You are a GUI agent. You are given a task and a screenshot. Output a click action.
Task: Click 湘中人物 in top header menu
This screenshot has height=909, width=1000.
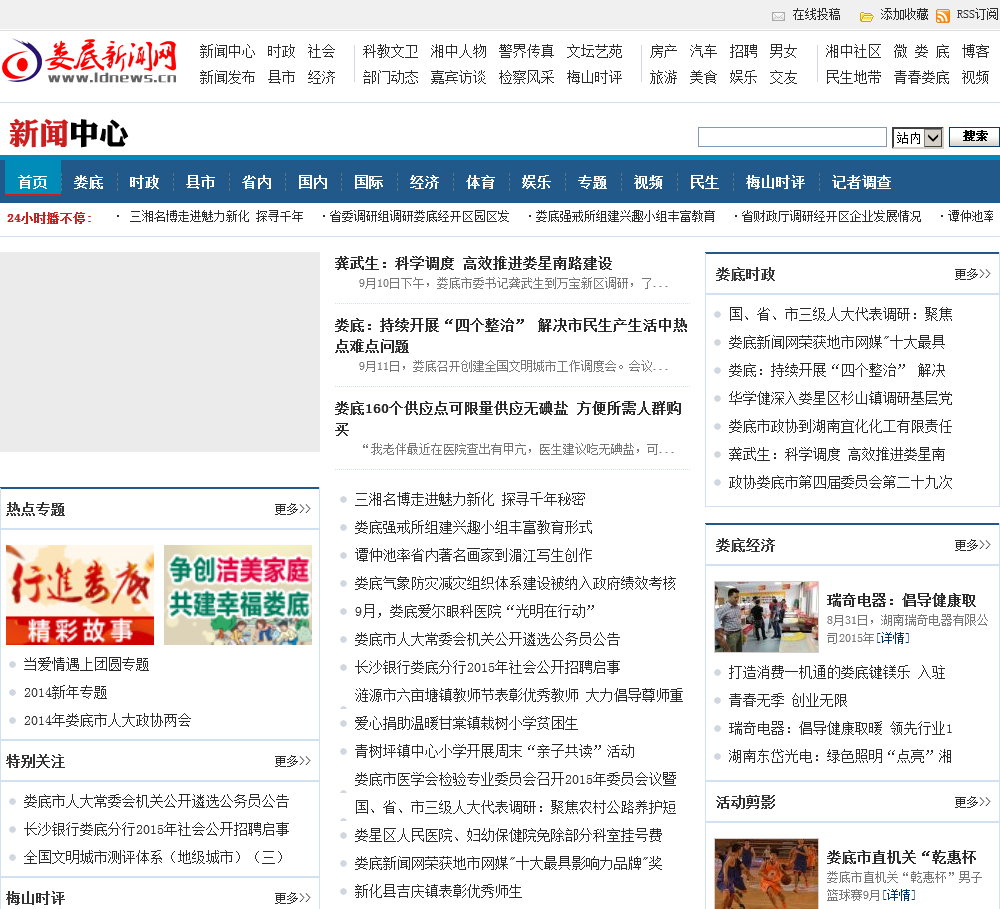(458, 51)
